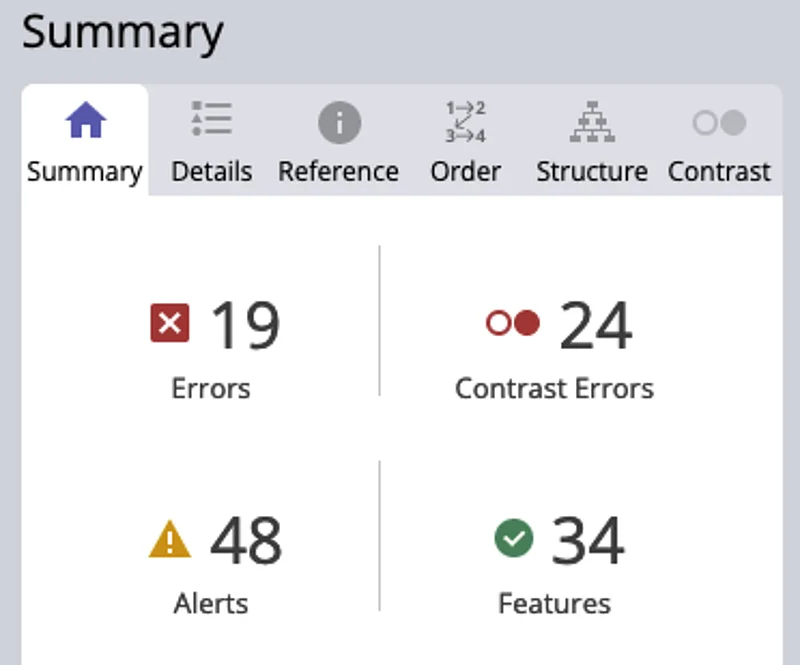Click the tree diagram icon above Structure
The image size is (800, 665).
pos(592,121)
